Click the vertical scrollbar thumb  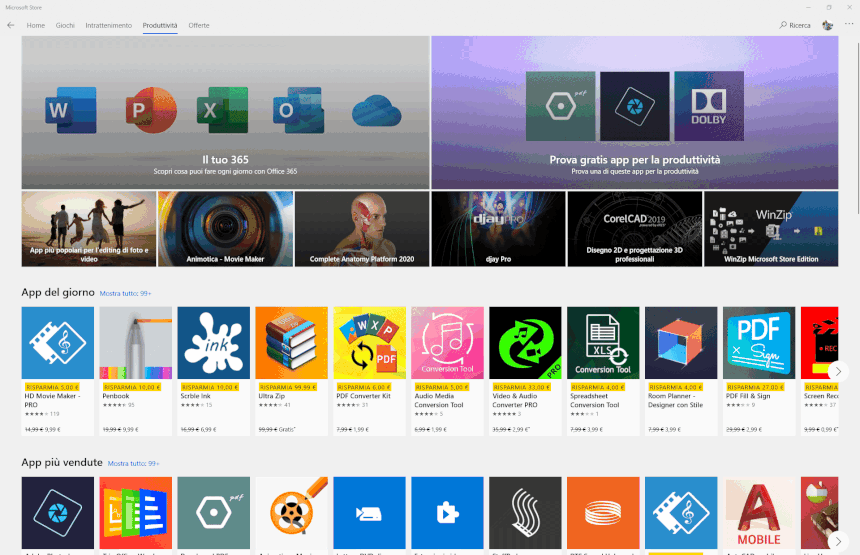point(857,128)
